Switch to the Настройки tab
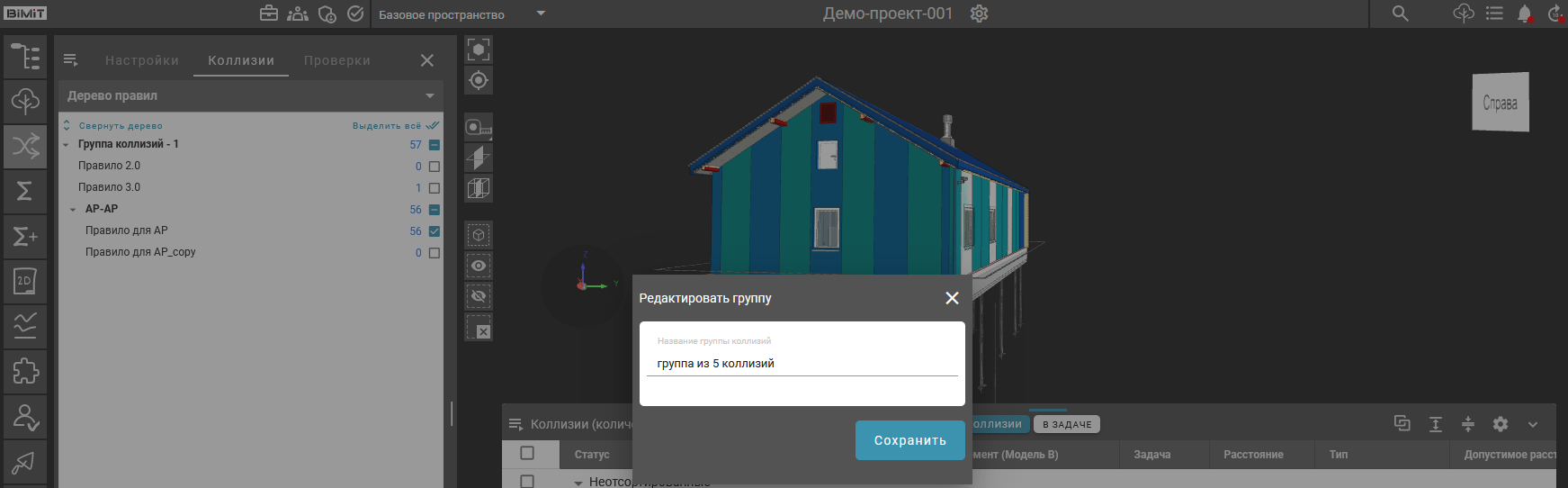Image resolution: width=1568 pixels, height=488 pixels. pyautogui.click(x=142, y=60)
